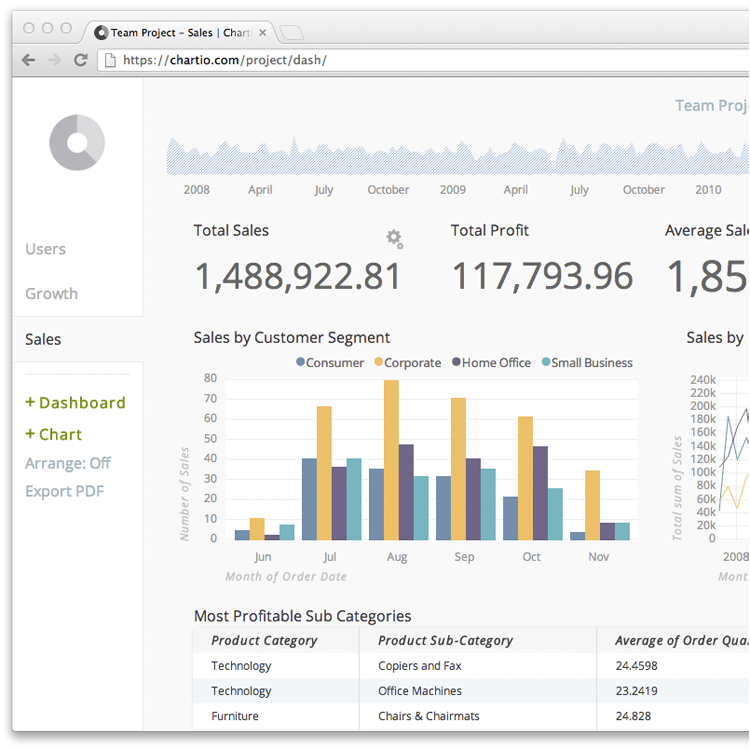Screen dimensions: 750x750
Task: Click the page icon in the address bar
Action: pos(110,60)
